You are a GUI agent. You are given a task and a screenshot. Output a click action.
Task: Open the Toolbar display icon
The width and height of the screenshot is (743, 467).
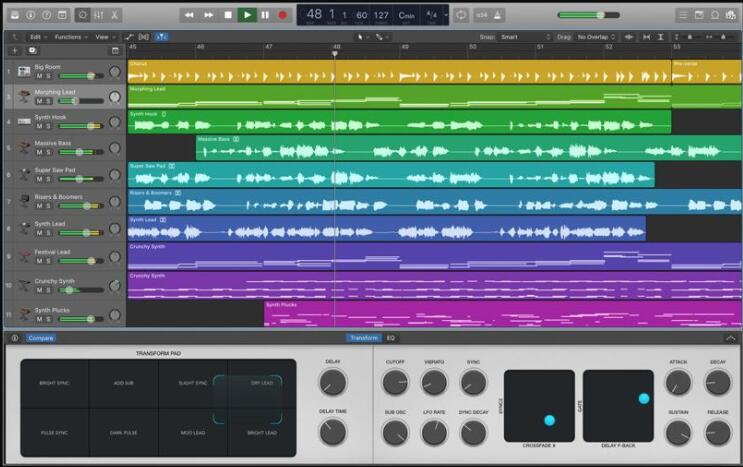pos(62,15)
